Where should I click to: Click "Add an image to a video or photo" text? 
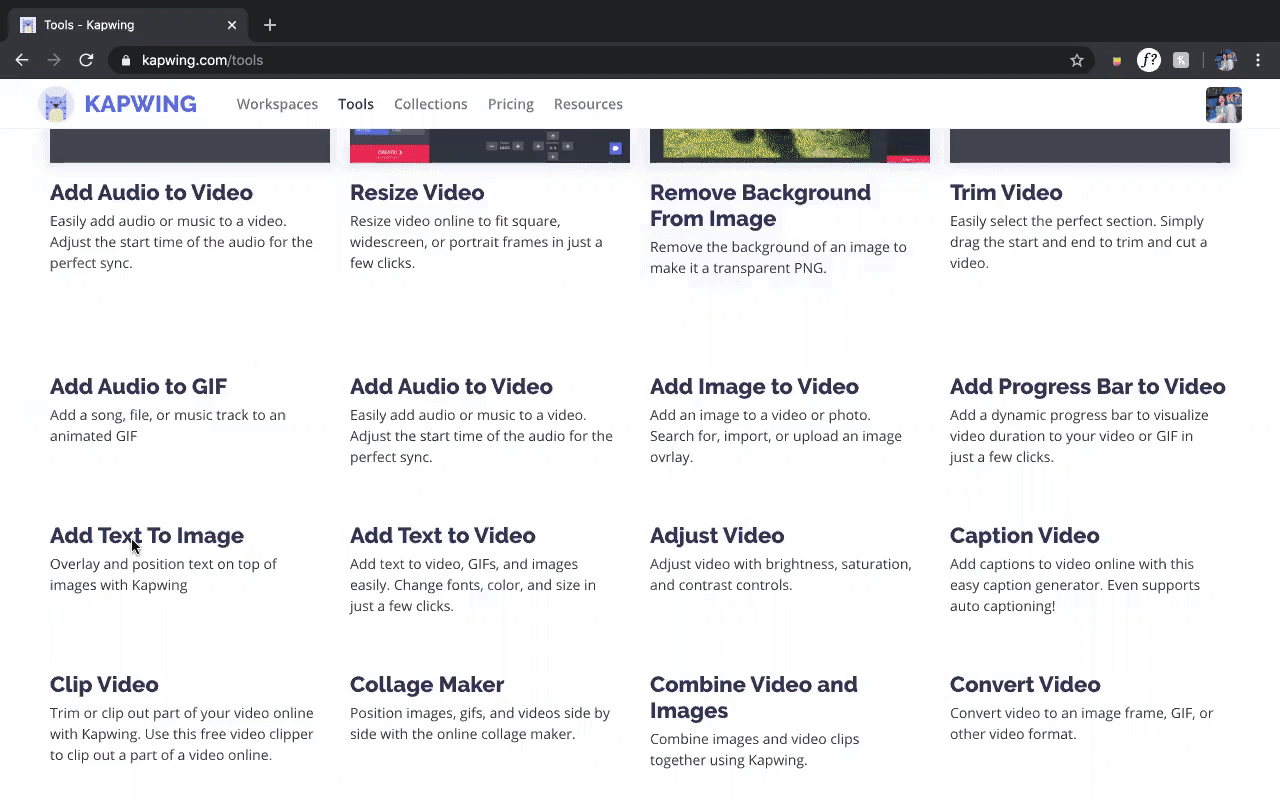click(776, 436)
